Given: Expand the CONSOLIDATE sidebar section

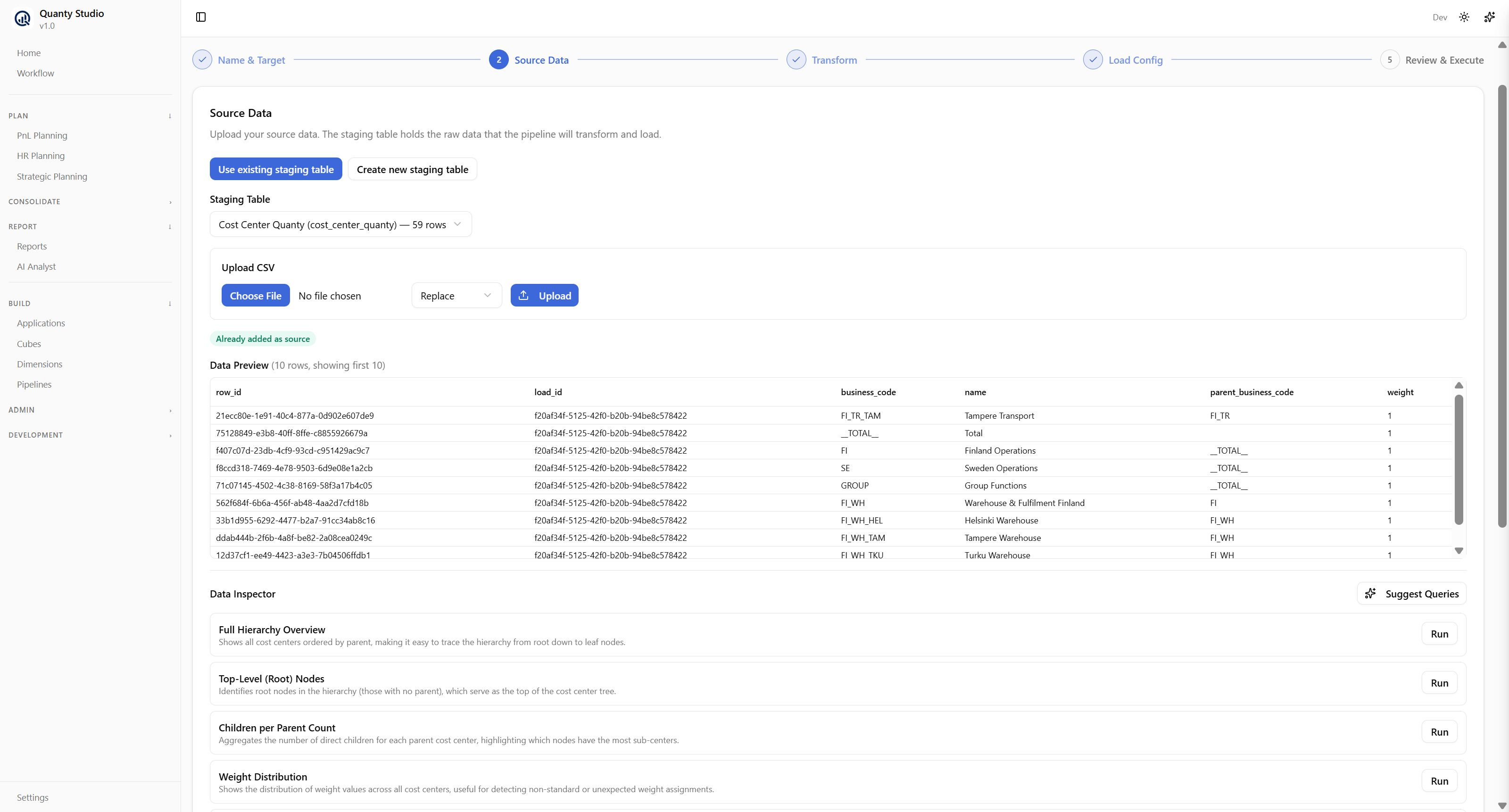Looking at the screenshot, I should 90,201.
